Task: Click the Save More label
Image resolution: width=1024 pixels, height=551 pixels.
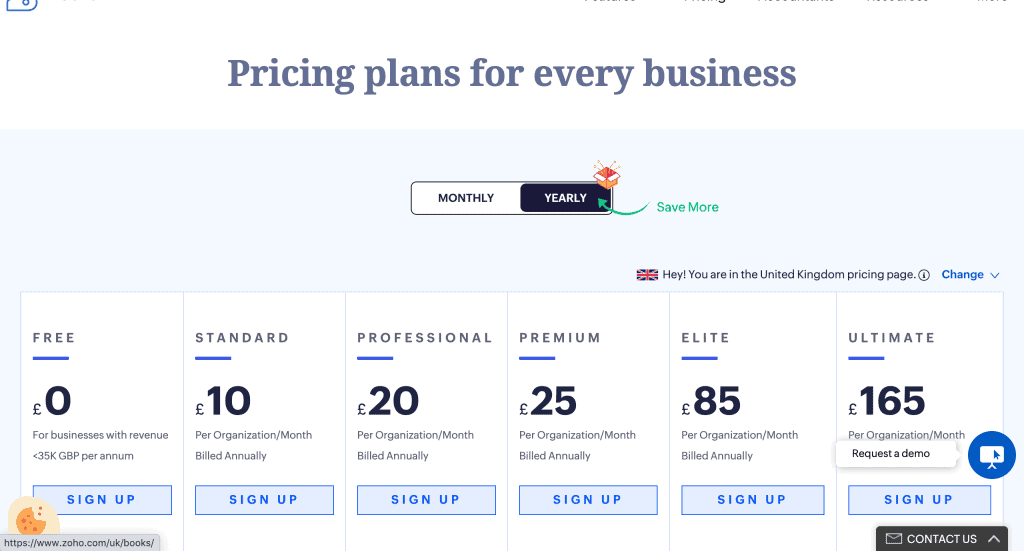Action: [x=687, y=207]
